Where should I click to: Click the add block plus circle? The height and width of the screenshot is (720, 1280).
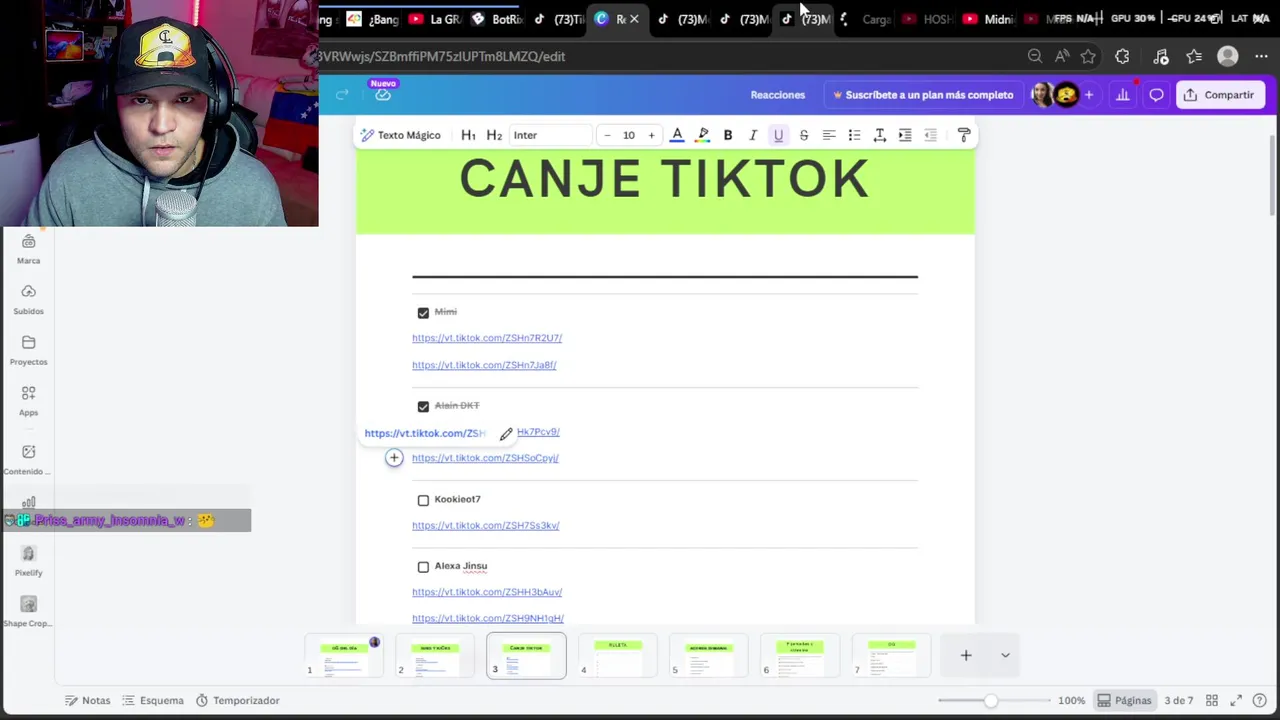point(394,458)
